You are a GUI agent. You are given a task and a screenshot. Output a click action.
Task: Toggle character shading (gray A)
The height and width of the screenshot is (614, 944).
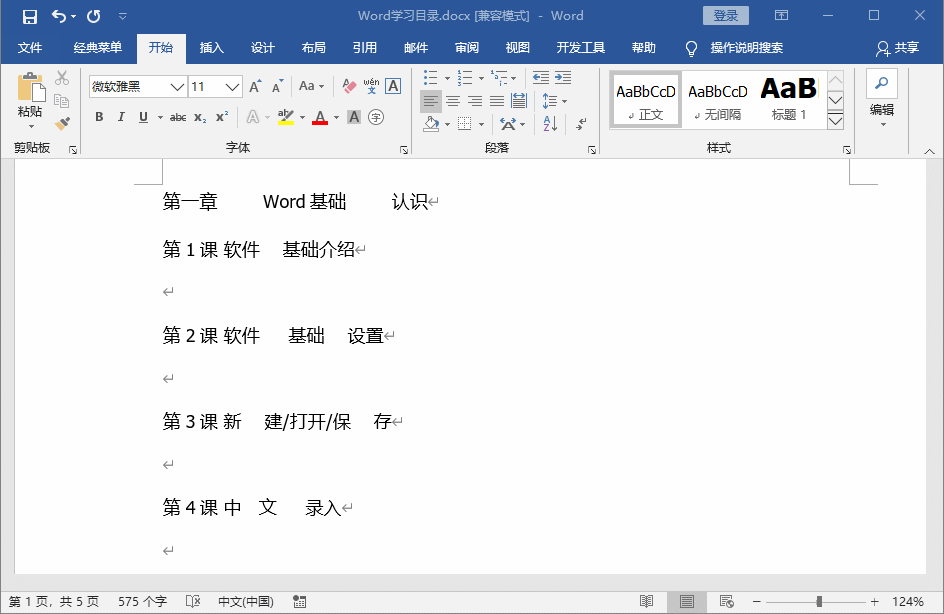pyautogui.click(x=354, y=117)
